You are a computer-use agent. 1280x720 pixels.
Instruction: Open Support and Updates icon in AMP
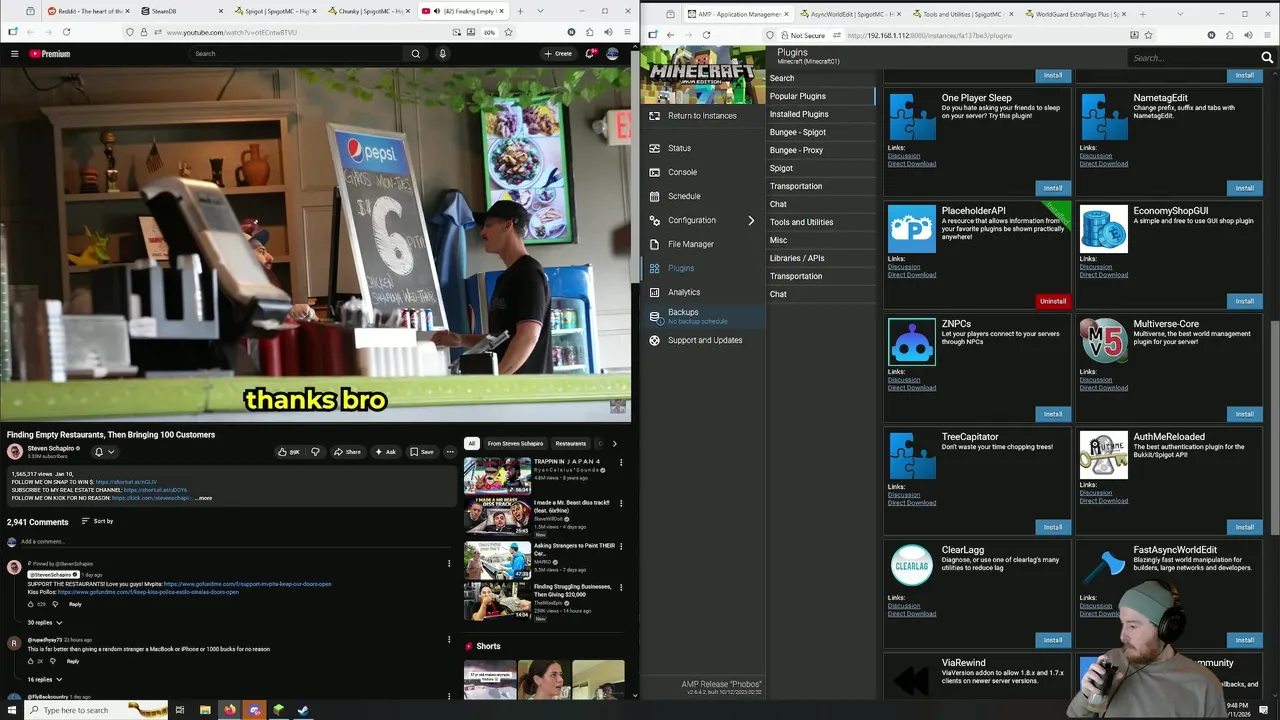(x=654, y=340)
